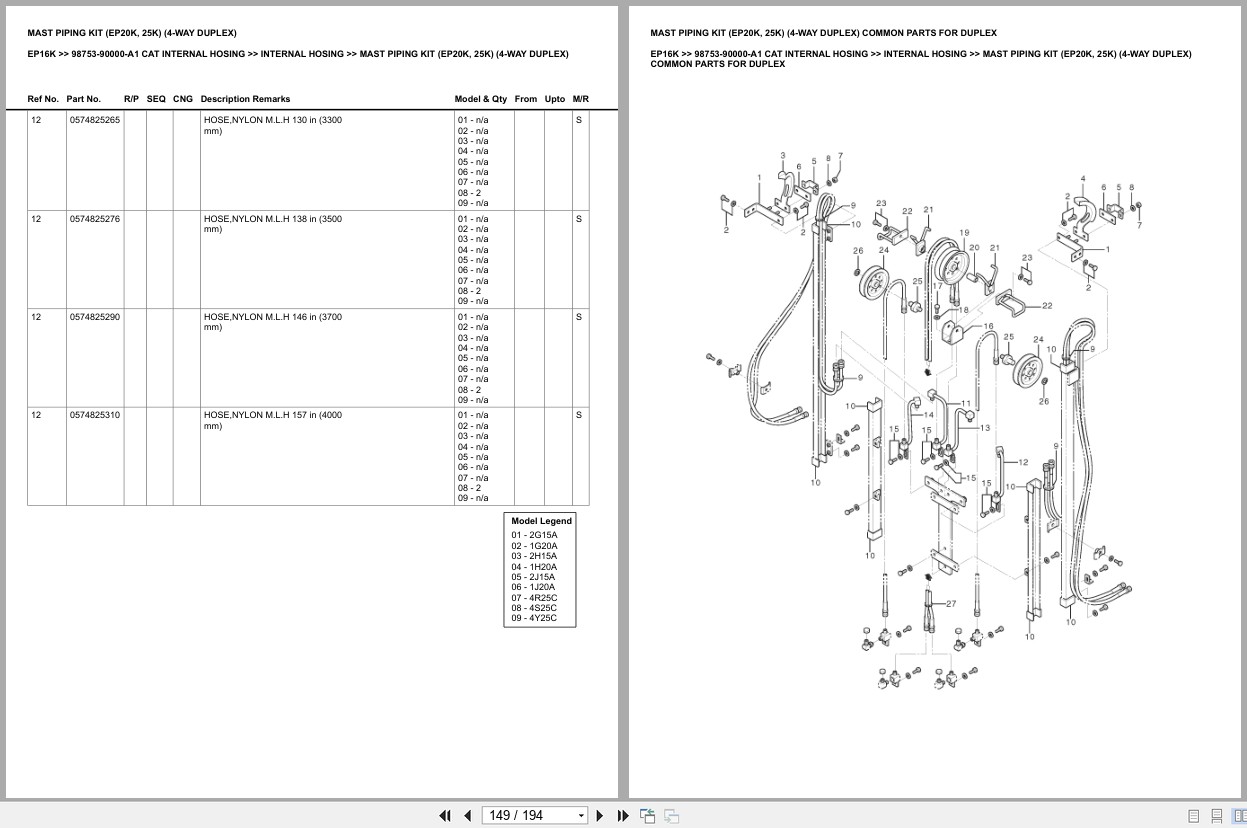1247x828 pixels.
Task: Click the page number field 149 / 194
Action: point(529,816)
